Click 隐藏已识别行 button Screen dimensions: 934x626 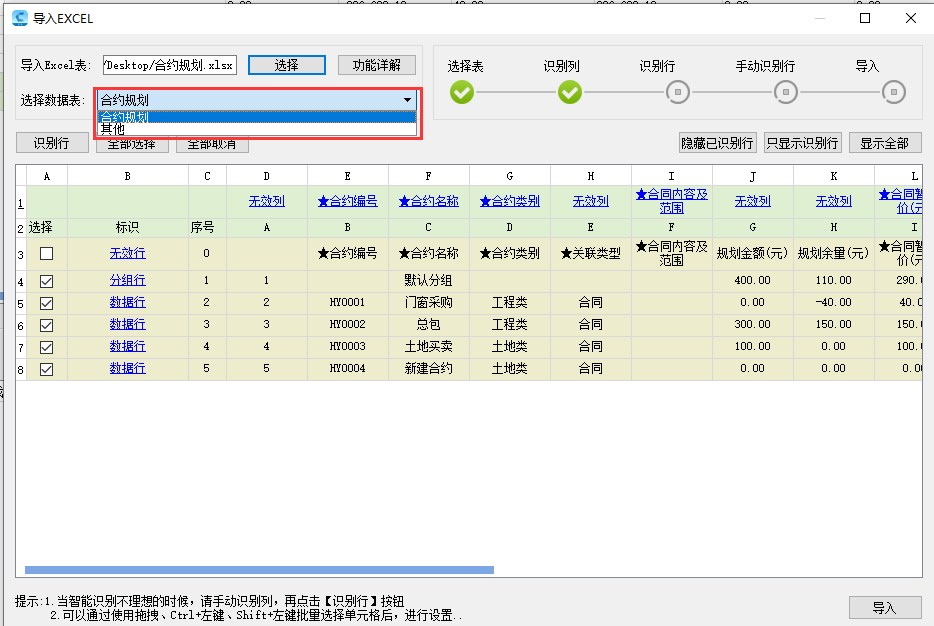(x=718, y=143)
